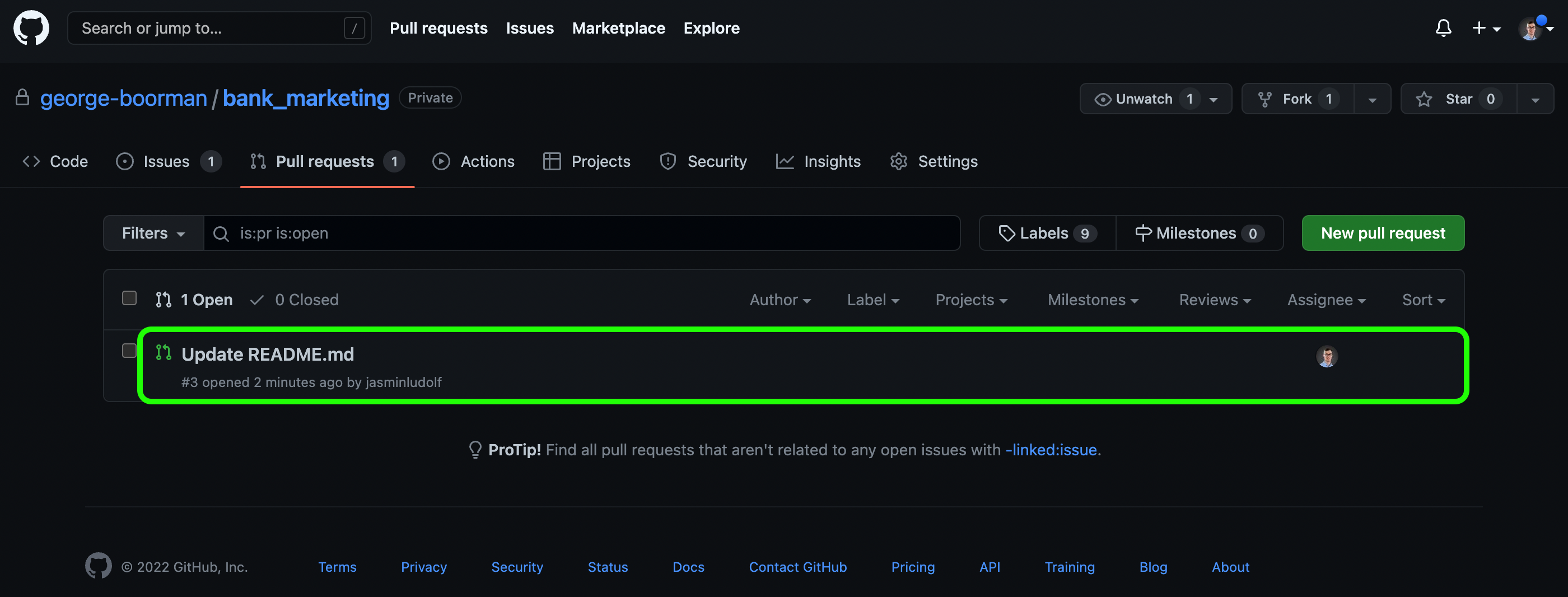Check the Update README.md row checkbox
The image size is (1568, 597).
[129, 351]
